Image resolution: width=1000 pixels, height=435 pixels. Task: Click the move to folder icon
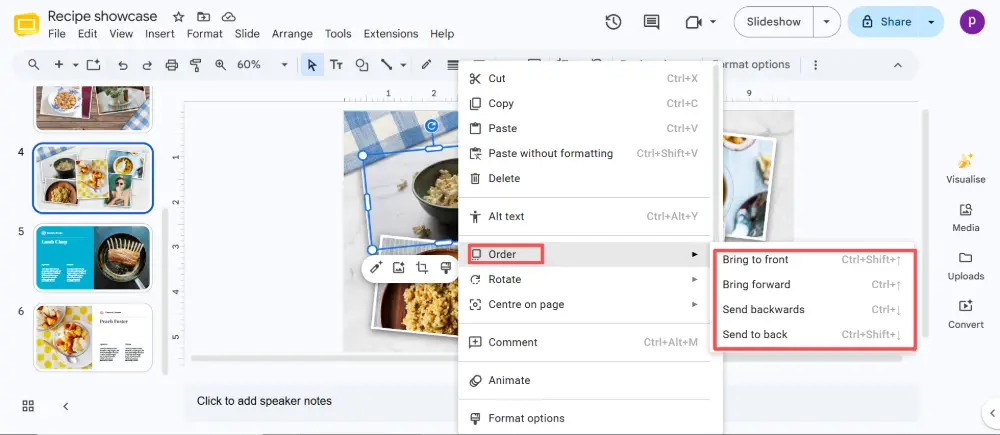tap(203, 17)
